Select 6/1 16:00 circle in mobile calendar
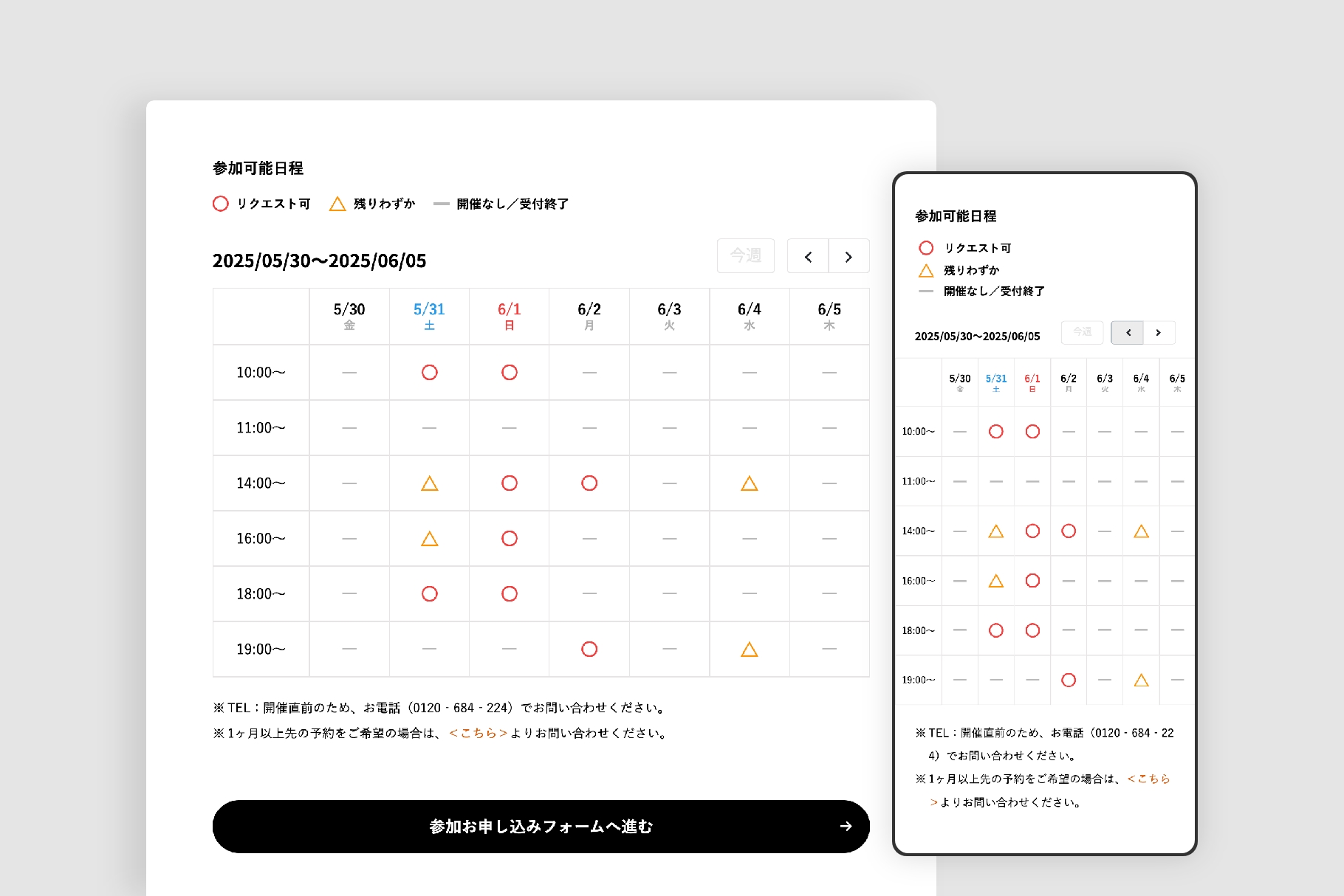This screenshot has width=1344, height=896. click(1032, 581)
